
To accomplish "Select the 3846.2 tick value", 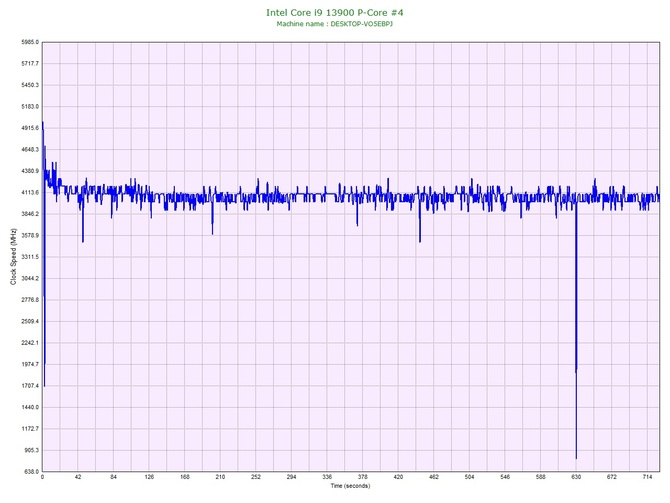I will tap(30, 214).
